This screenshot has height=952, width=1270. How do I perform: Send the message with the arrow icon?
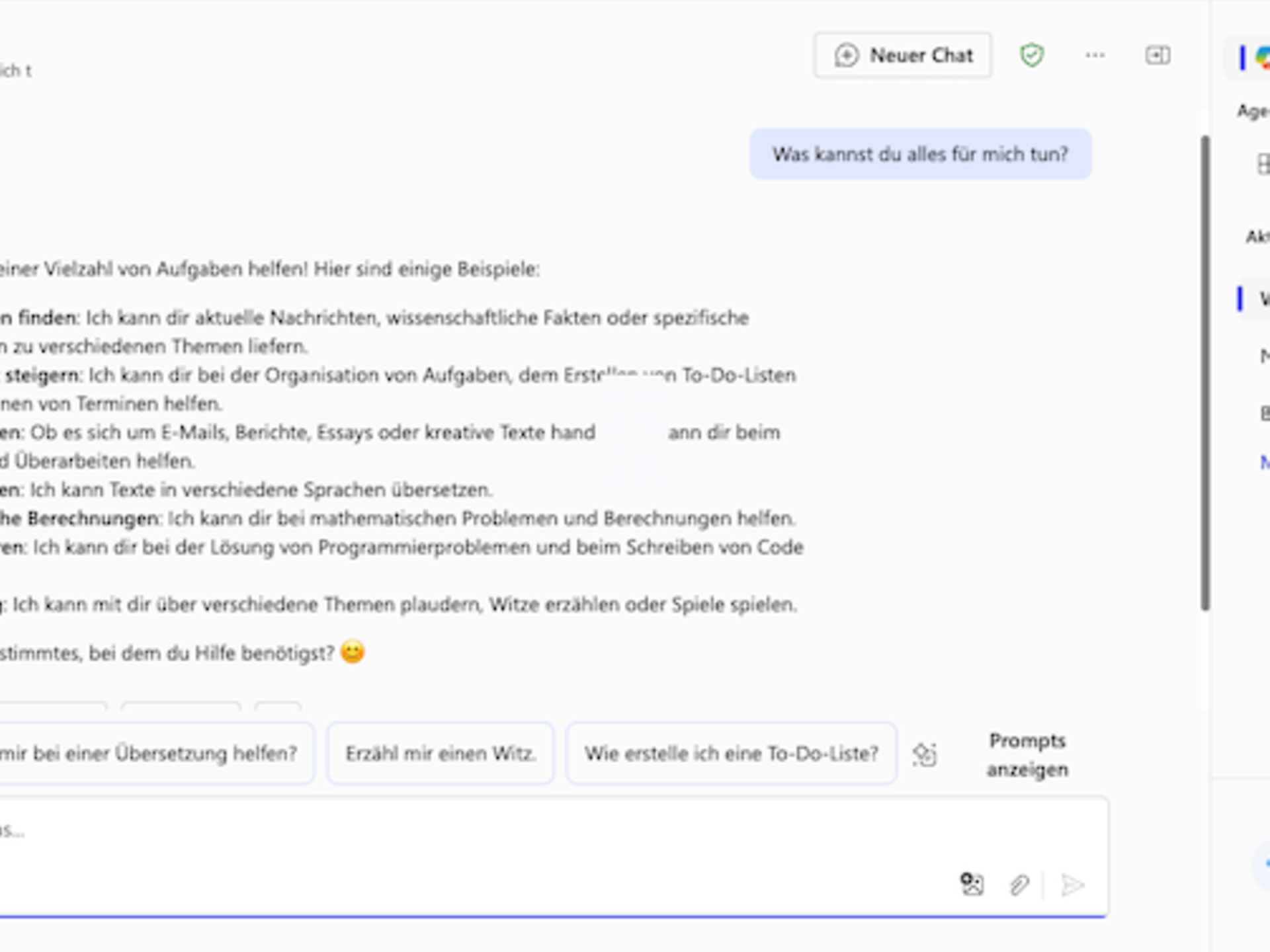pos(1073,884)
